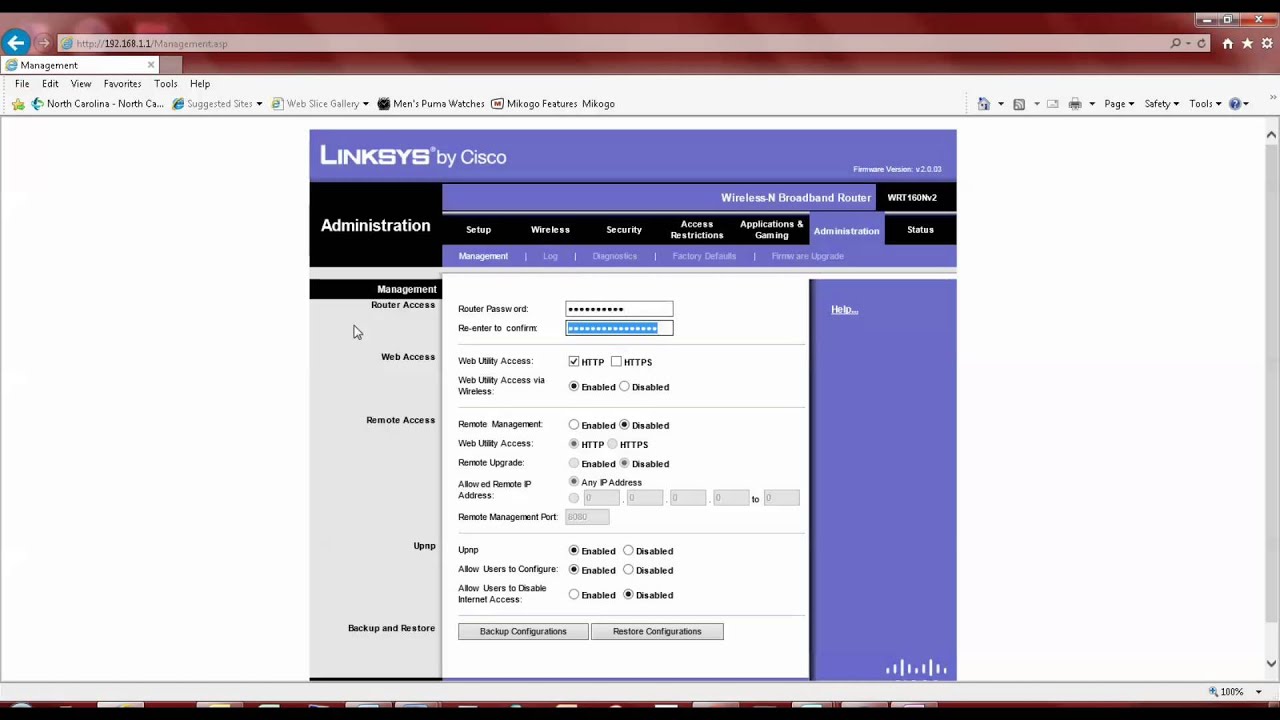This screenshot has height=720, width=1280.
Task: Select Enabled for Upnp
Action: (574, 550)
